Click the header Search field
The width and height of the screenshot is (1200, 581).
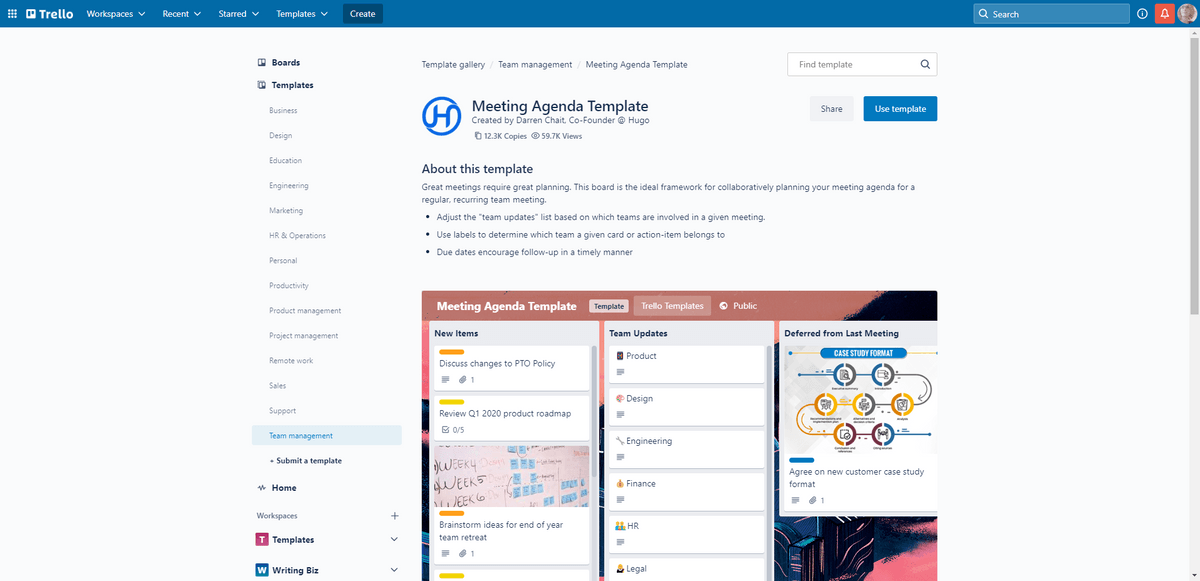tap(1050, 14)
